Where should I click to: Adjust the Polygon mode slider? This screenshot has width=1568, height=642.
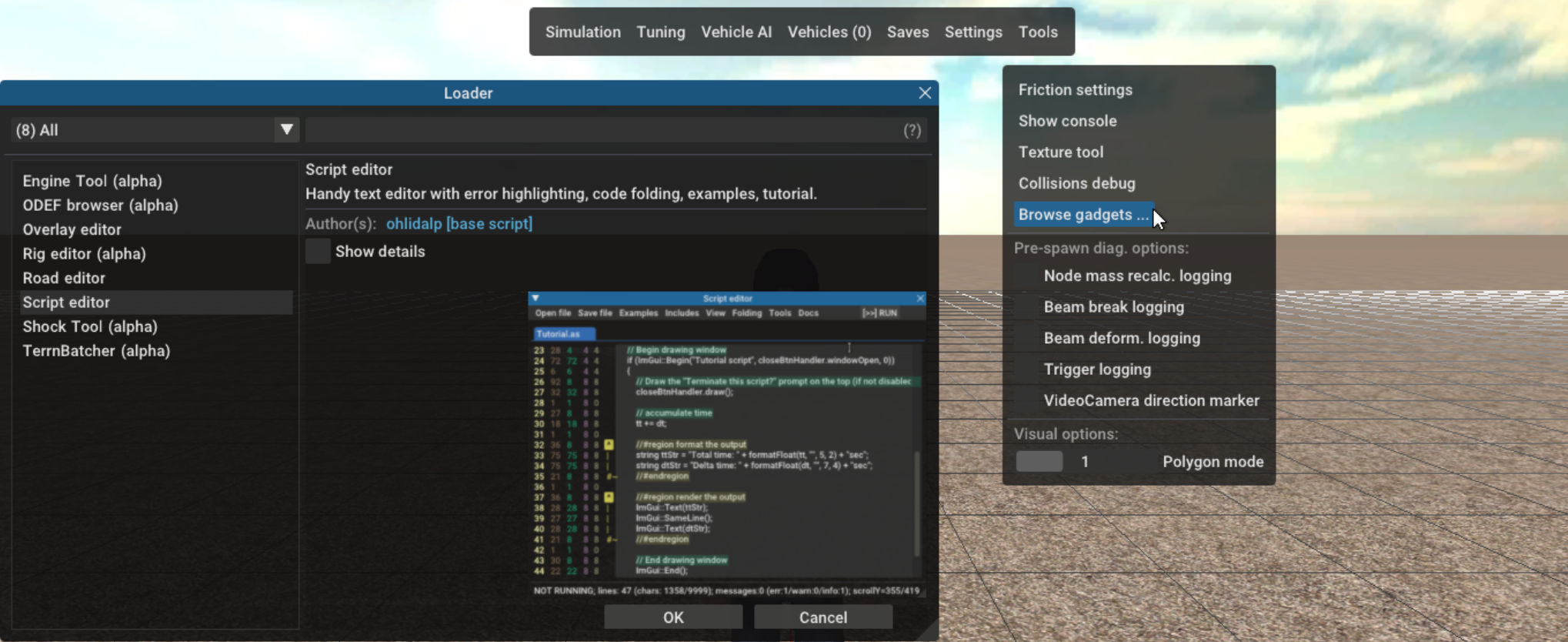[x=1039, y=462]
